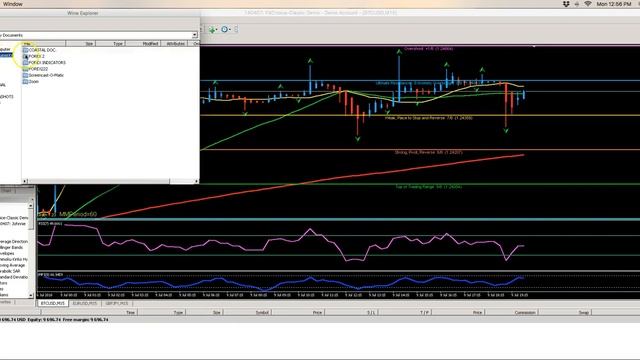This screenshot has height=360, width=640.
Task: Select the FOREX 2 folder
Action: (36, 56)
